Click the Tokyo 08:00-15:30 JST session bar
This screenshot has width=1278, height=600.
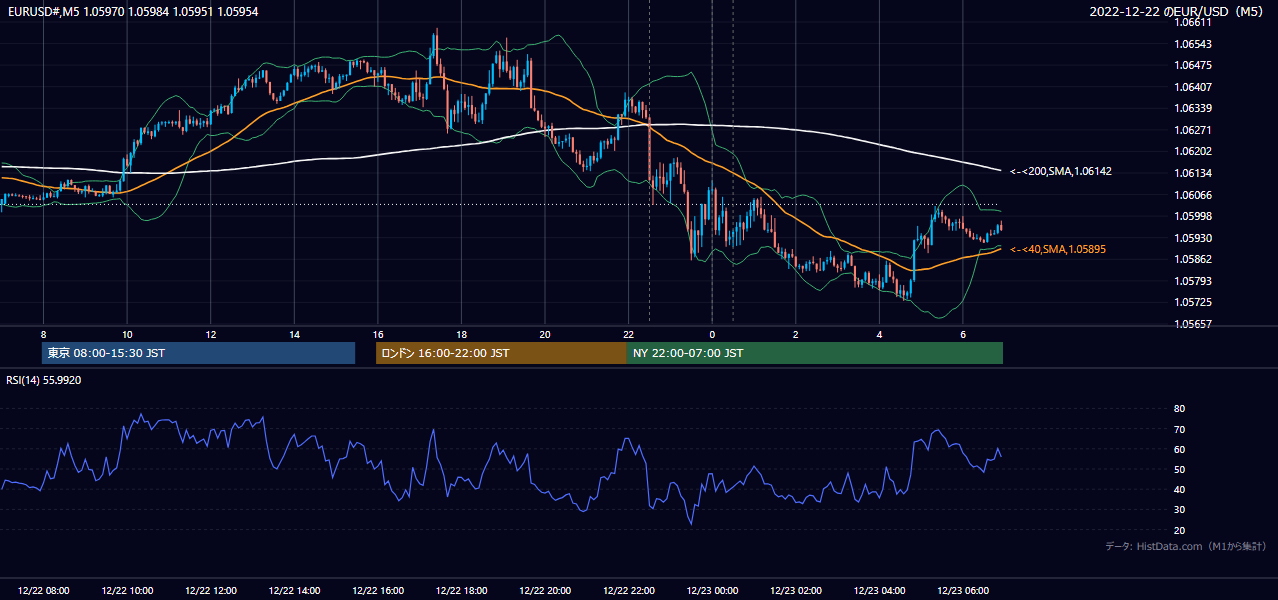pos(198,353)
